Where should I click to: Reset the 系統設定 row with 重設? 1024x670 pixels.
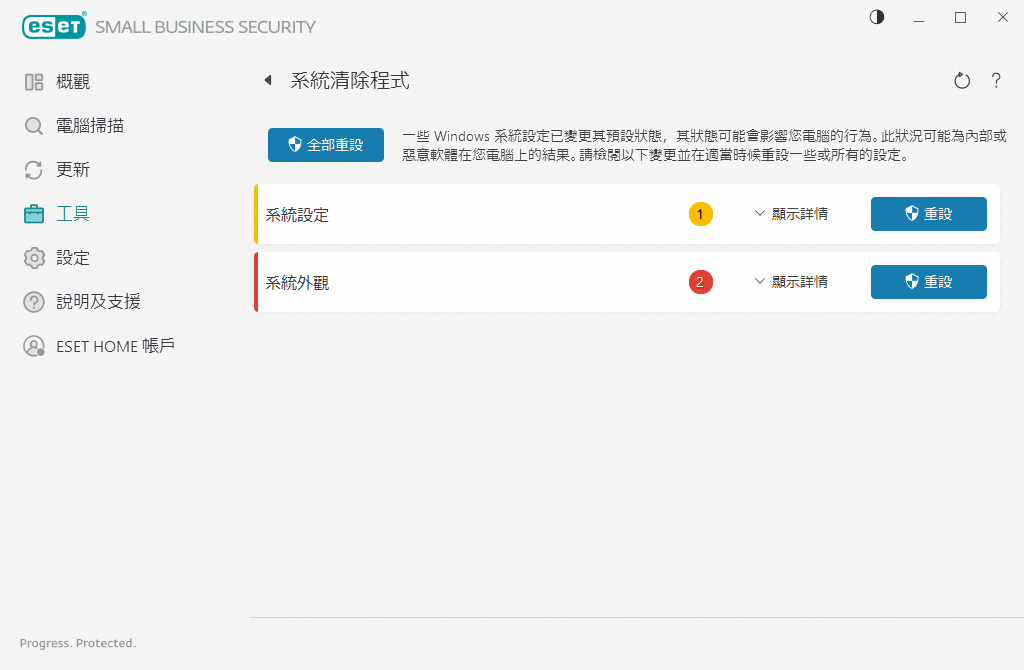[x=928, y=214]
